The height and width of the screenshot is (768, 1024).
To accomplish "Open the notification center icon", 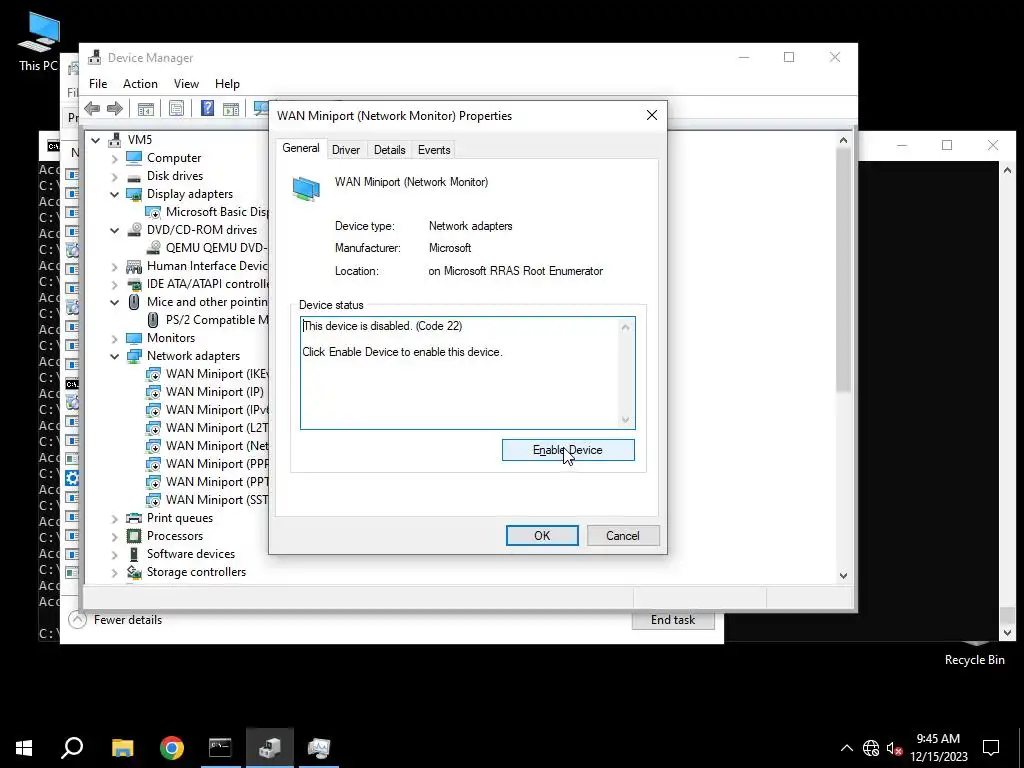I will pyautogui.click(x=991, y=748).
